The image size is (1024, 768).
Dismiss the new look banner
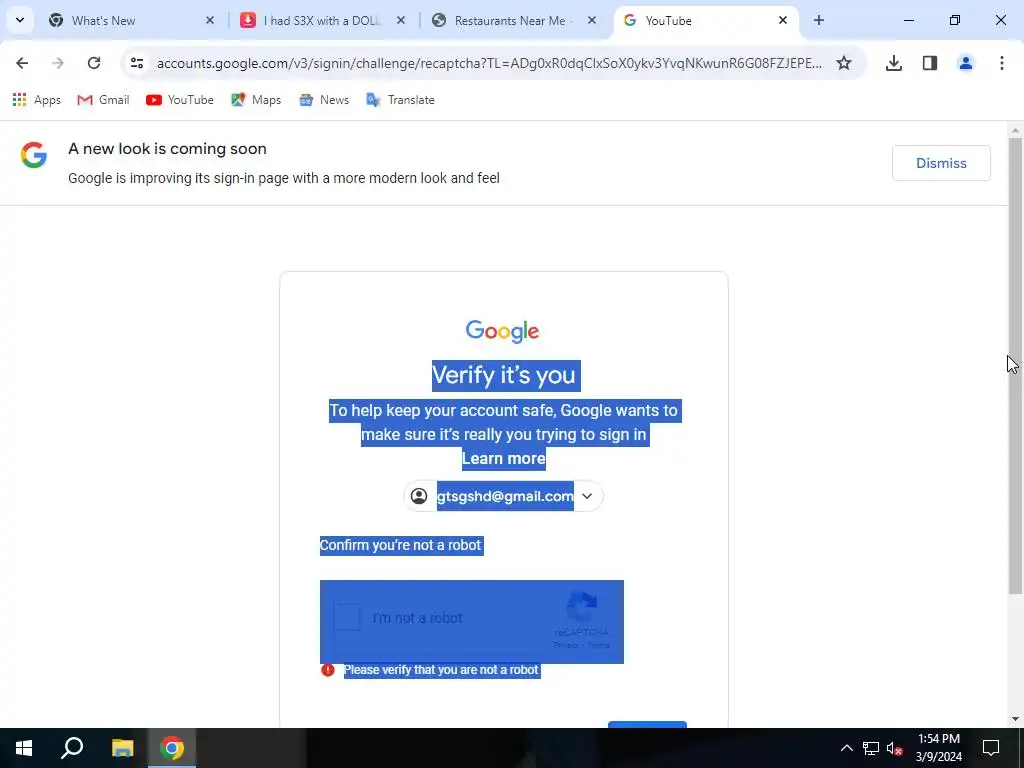[x=941, y=163]
